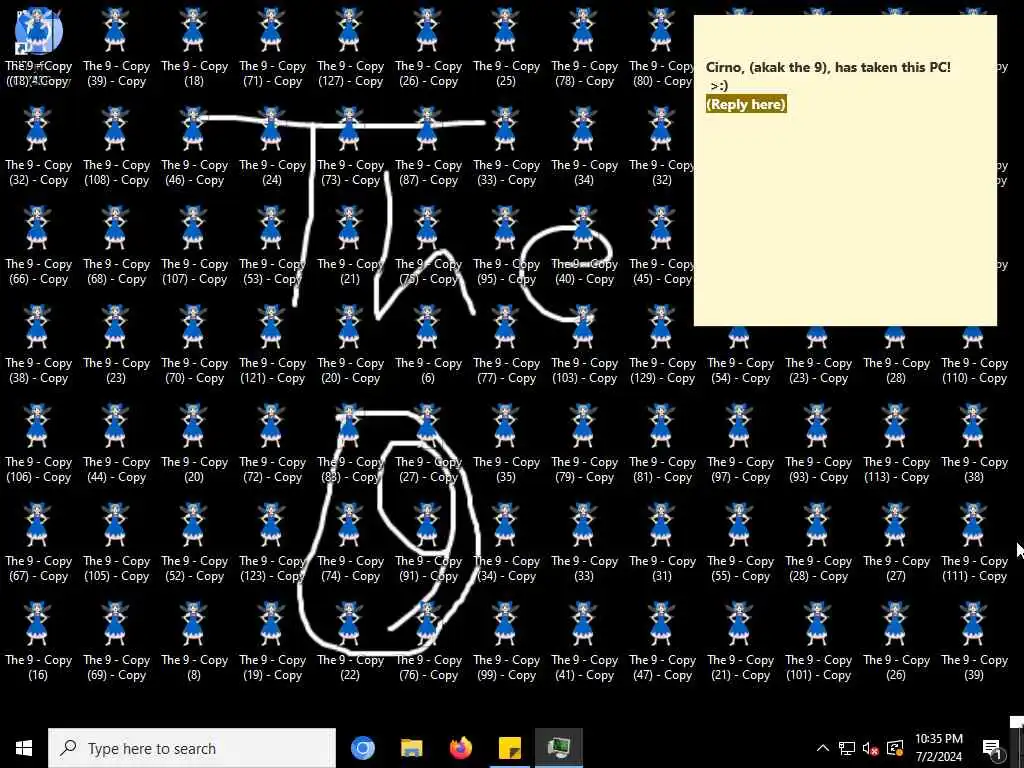Select icon 'The 9 - Copy (35)'
This screenshot has height=768, width=1024.
click(x=506, y=444)
